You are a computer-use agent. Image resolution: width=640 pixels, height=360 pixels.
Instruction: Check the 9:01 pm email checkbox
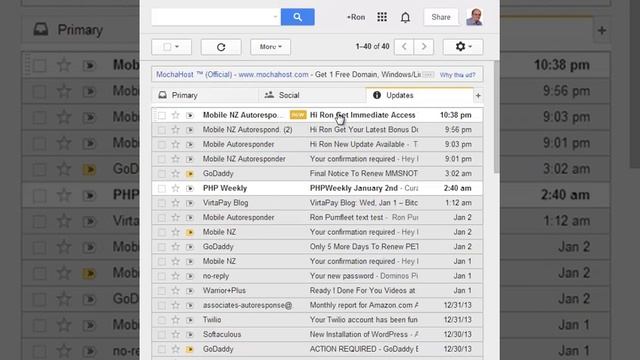pyautogui.click(x=162, y=159)
